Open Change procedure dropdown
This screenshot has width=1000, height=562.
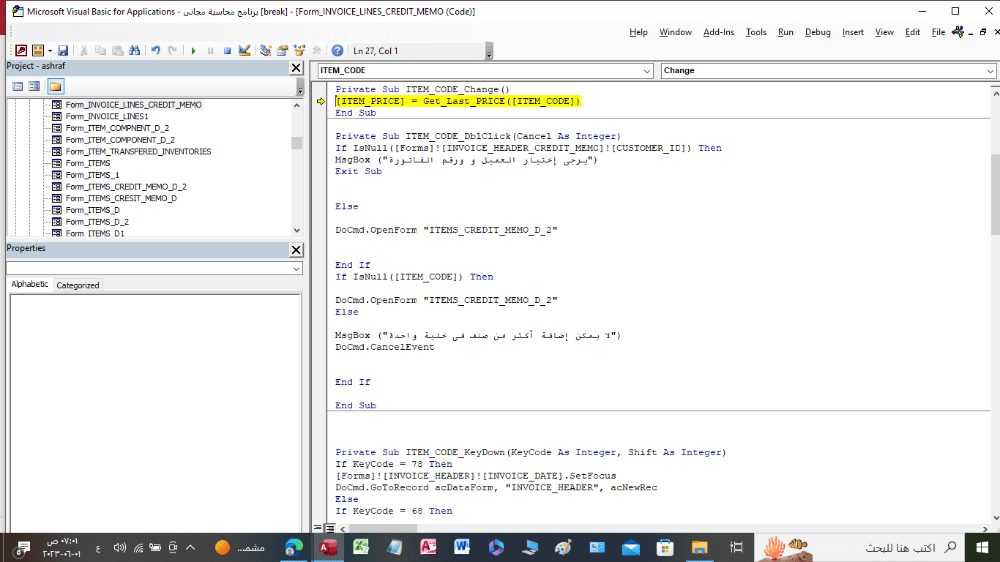click(990, 71)
